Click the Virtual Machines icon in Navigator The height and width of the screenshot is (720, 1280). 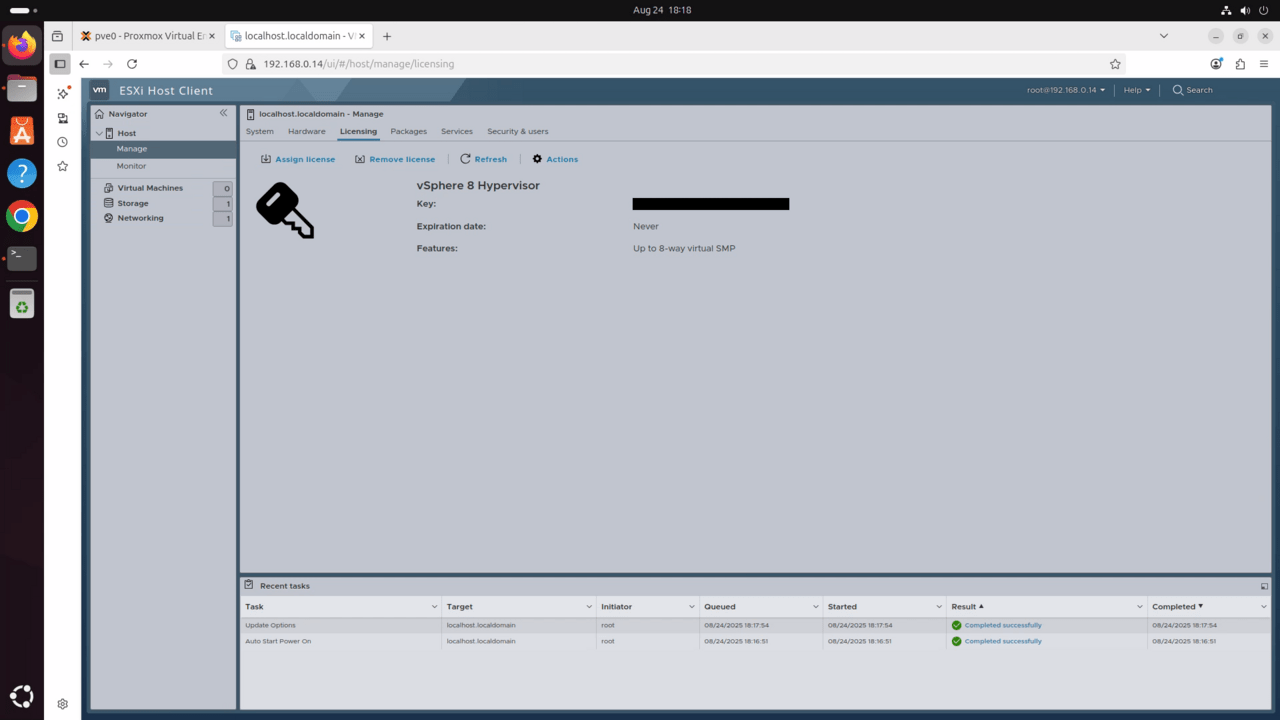tap(108, 188)
